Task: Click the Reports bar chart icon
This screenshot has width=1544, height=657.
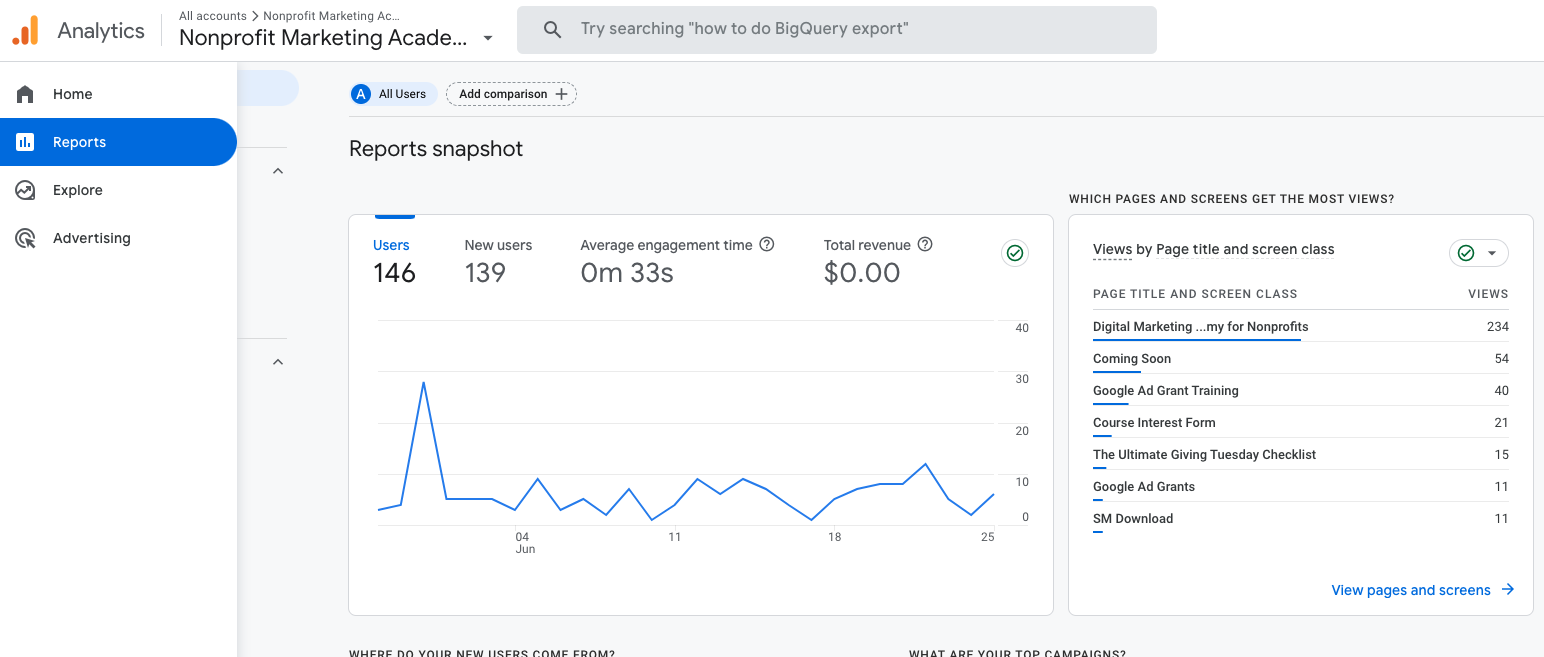Action: point(25,142)
